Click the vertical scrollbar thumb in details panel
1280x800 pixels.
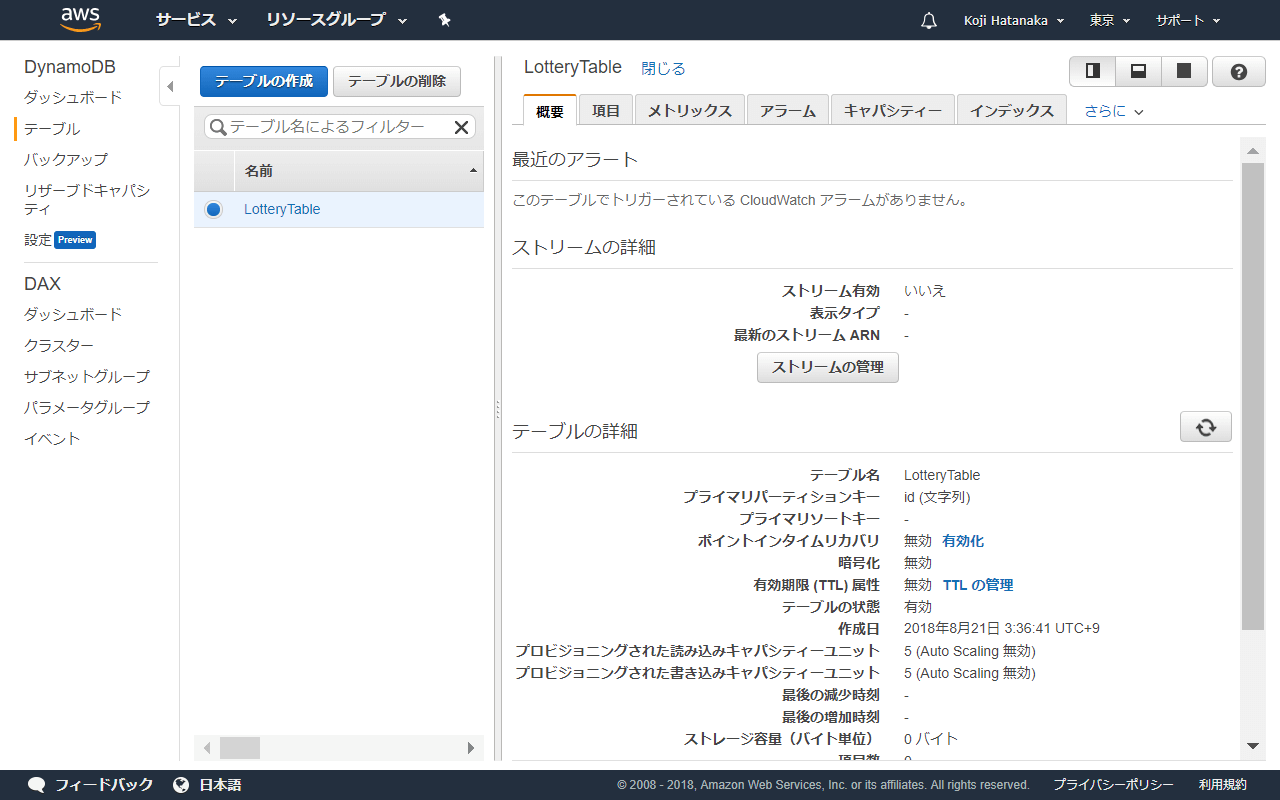[1253, 396]
